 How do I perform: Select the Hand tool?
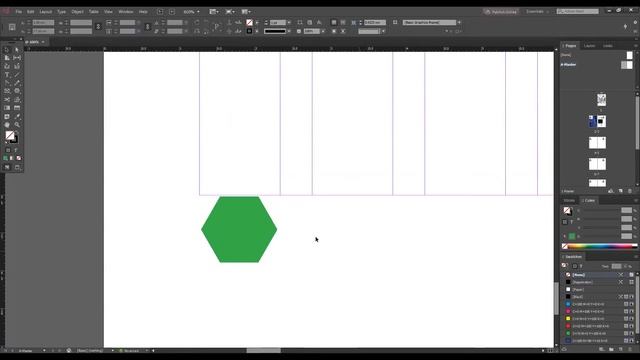(x=7, y=125)
